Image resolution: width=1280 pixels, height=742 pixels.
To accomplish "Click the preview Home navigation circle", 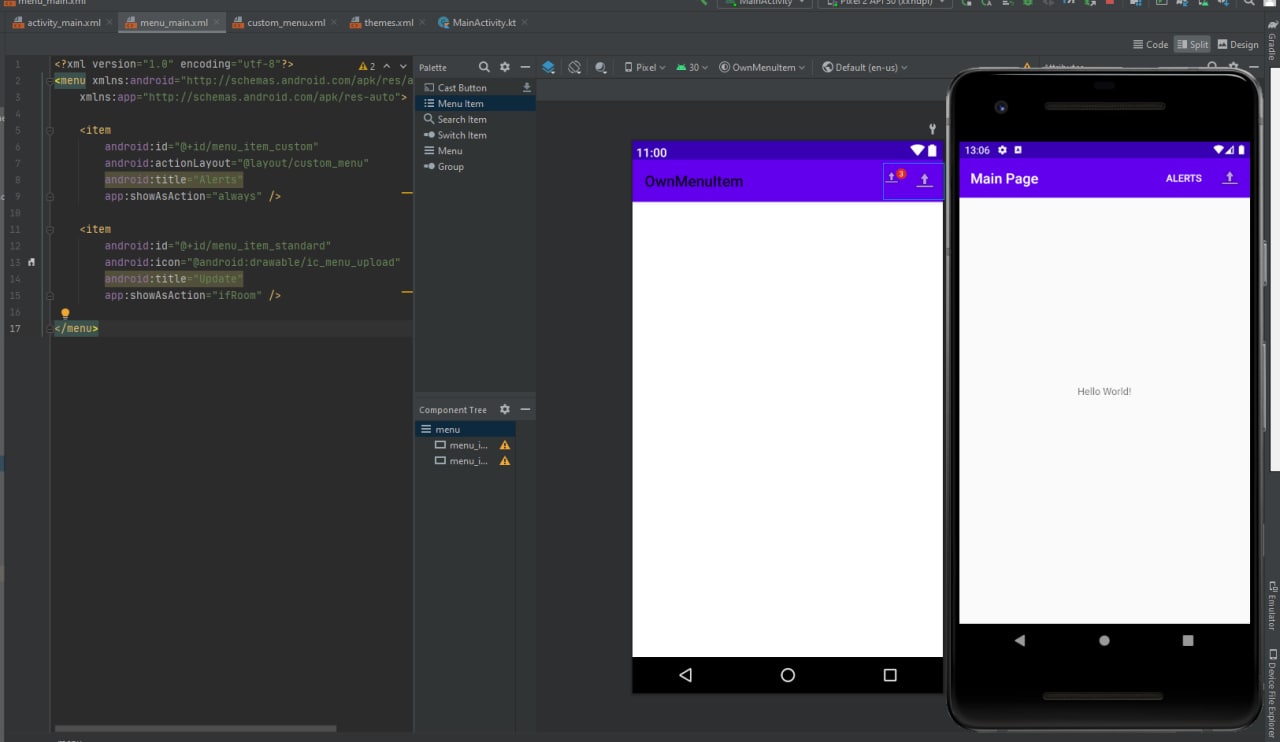I will click(788, 675).
